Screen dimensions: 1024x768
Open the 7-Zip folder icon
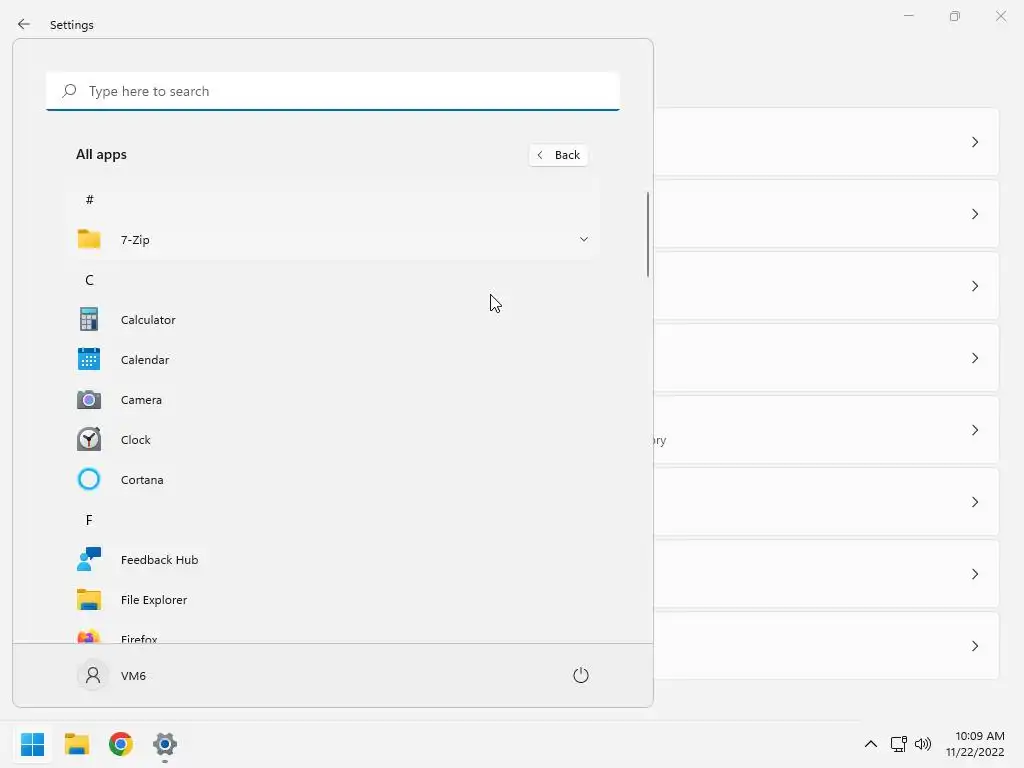[x=89, y=239]
